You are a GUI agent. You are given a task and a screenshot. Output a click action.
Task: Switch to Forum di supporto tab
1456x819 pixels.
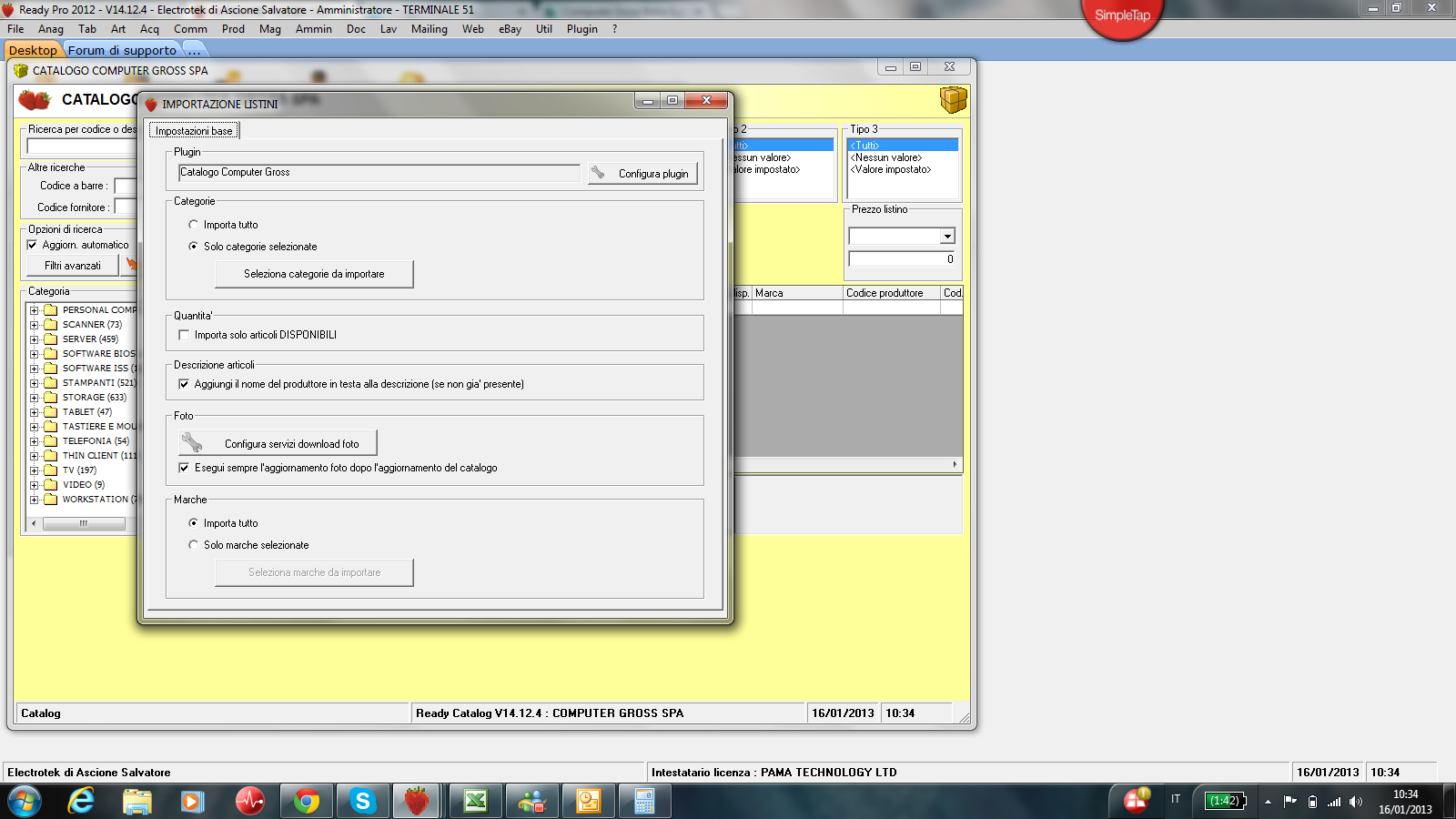122,50
